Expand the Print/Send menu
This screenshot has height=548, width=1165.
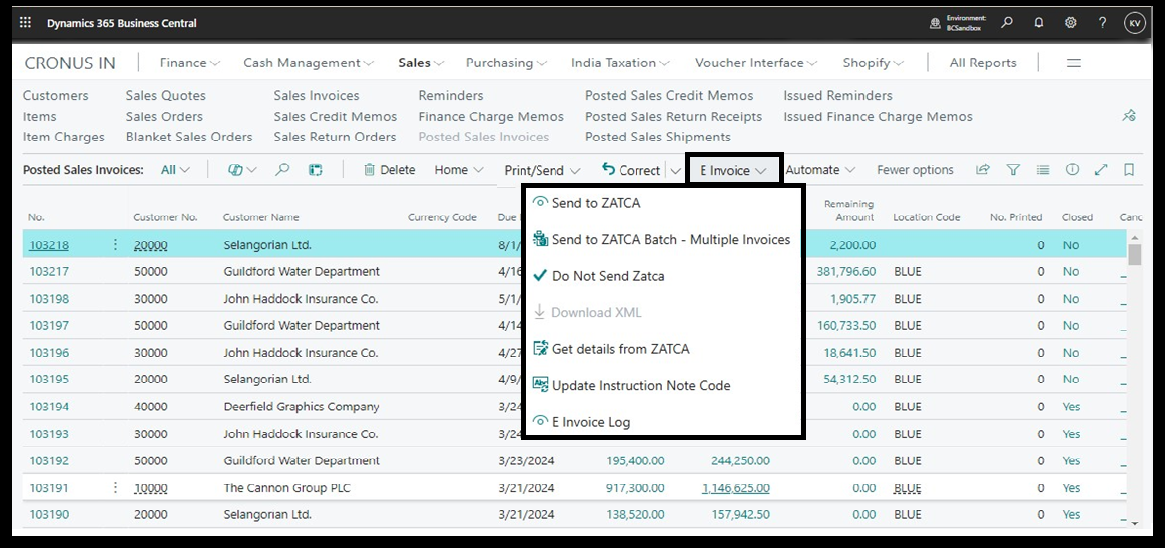coord(542,170)
